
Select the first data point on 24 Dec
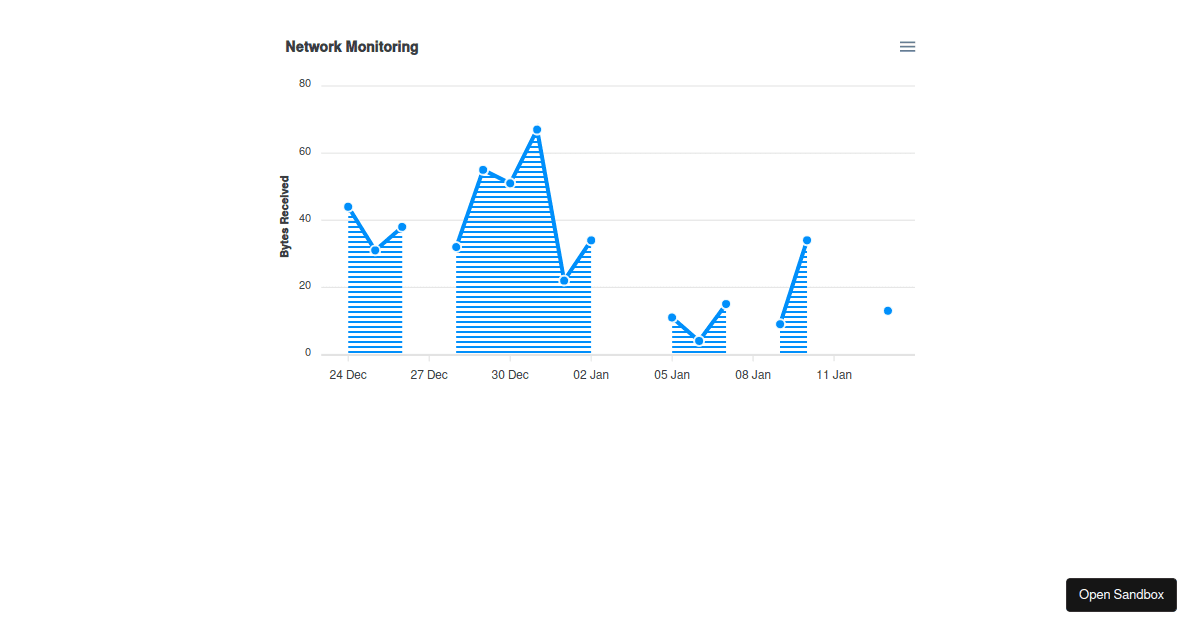[x=348, y=207]
